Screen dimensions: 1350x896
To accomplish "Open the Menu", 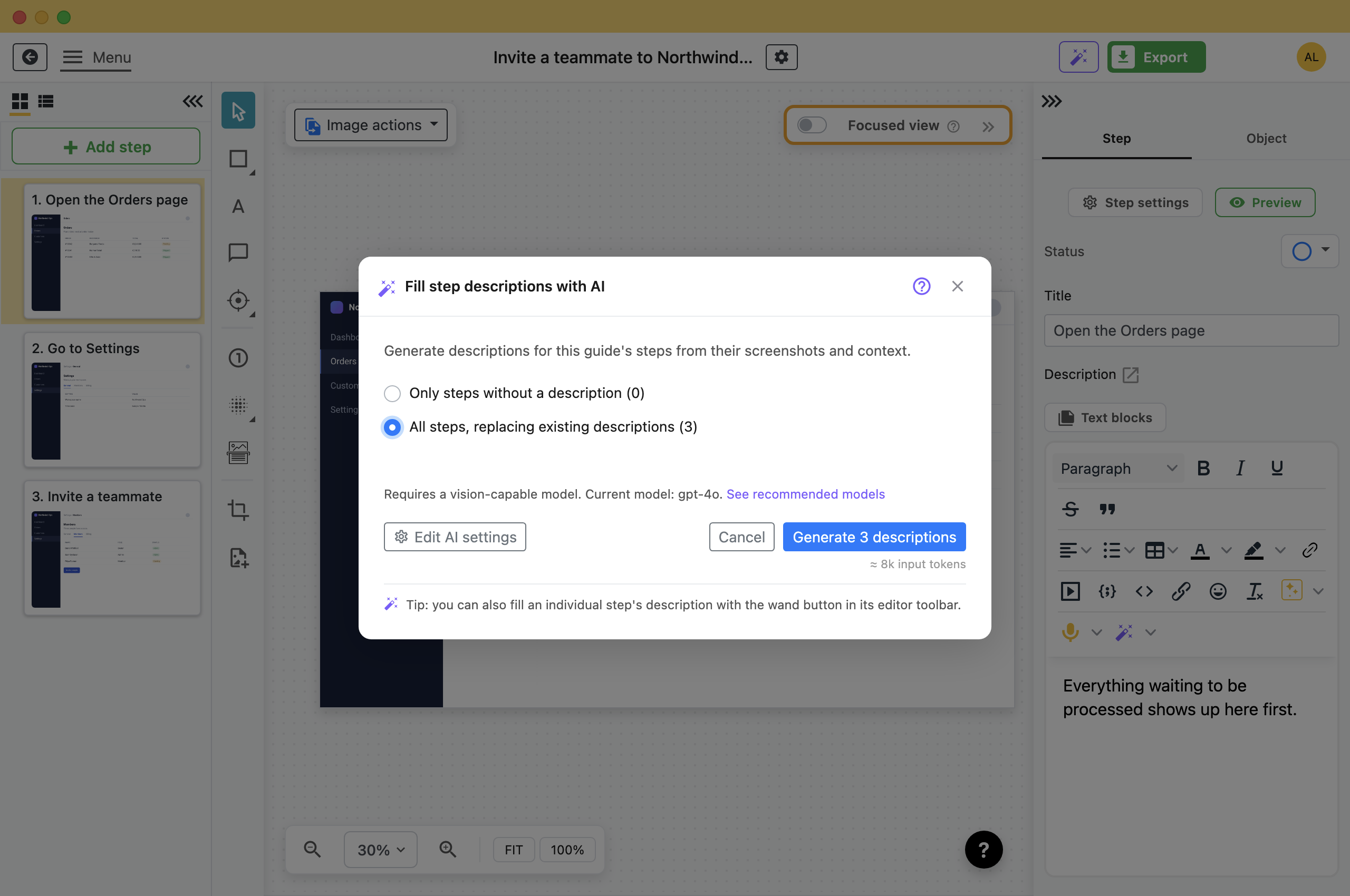I will pyautogui.click(x=96, y=57).
